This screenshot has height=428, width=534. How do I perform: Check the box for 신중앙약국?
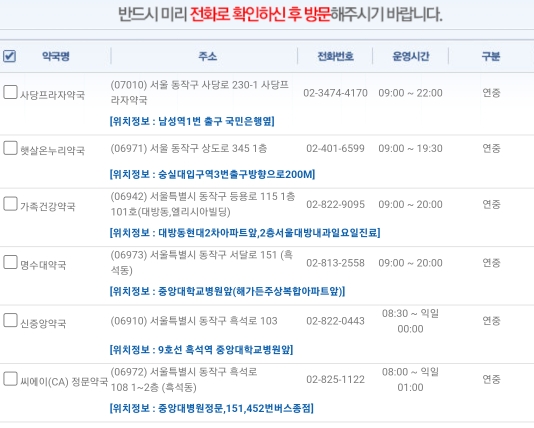(x=10, y=320)
